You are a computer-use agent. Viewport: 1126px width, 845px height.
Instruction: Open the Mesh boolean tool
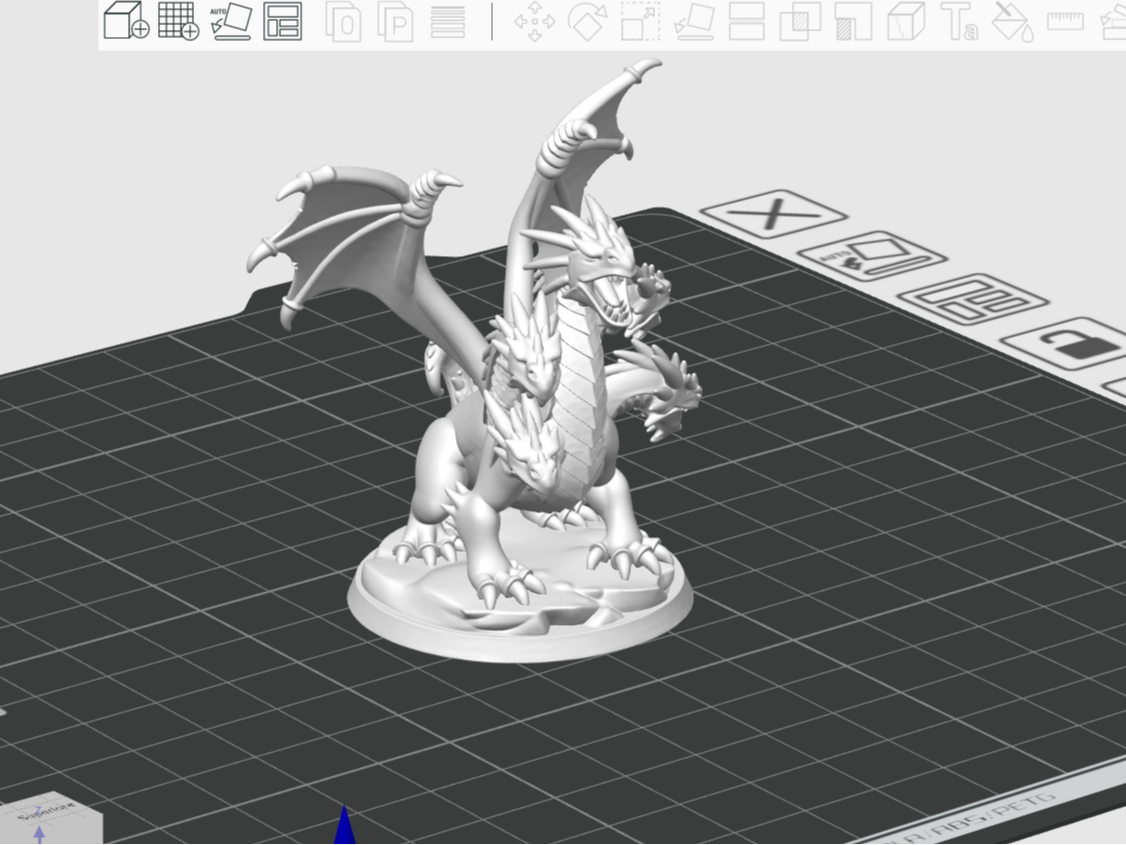[800, 22]
